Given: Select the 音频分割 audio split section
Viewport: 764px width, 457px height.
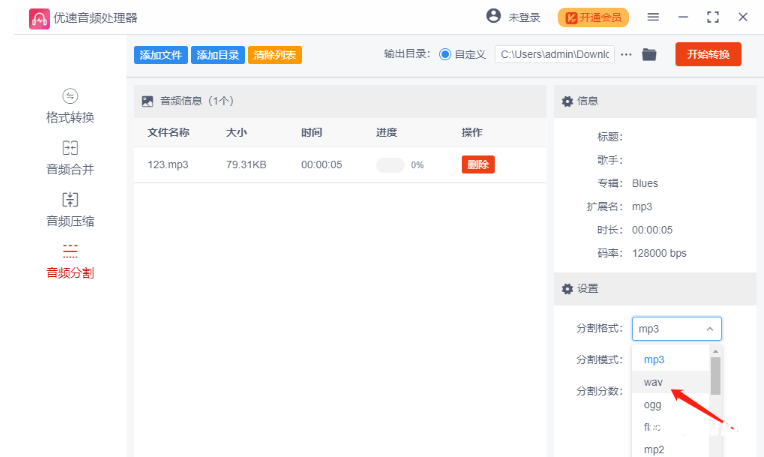Looking at the screenshot, I should click(x=70, y=262).
